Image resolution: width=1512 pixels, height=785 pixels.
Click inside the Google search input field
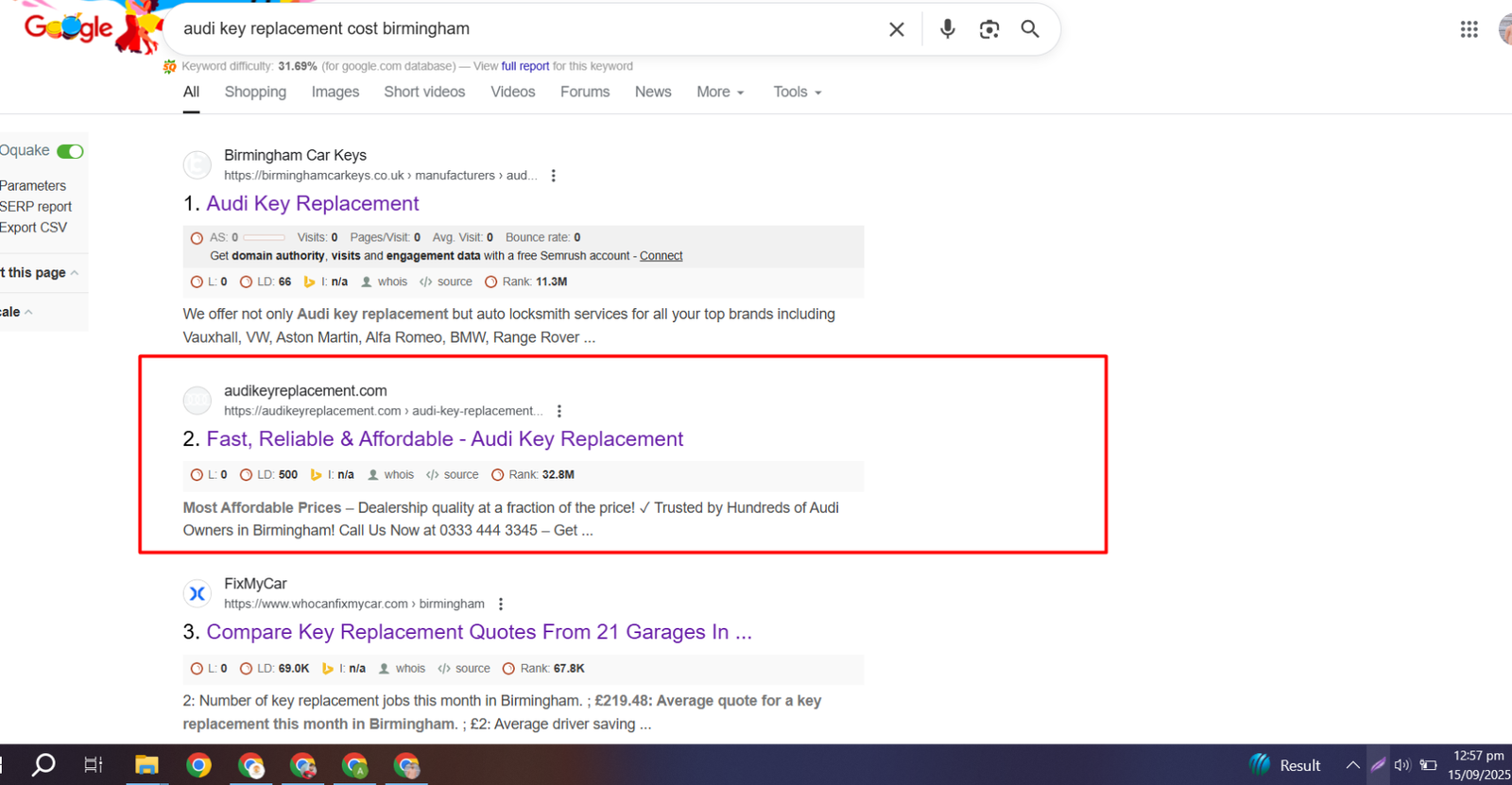[x=520, y=29]
